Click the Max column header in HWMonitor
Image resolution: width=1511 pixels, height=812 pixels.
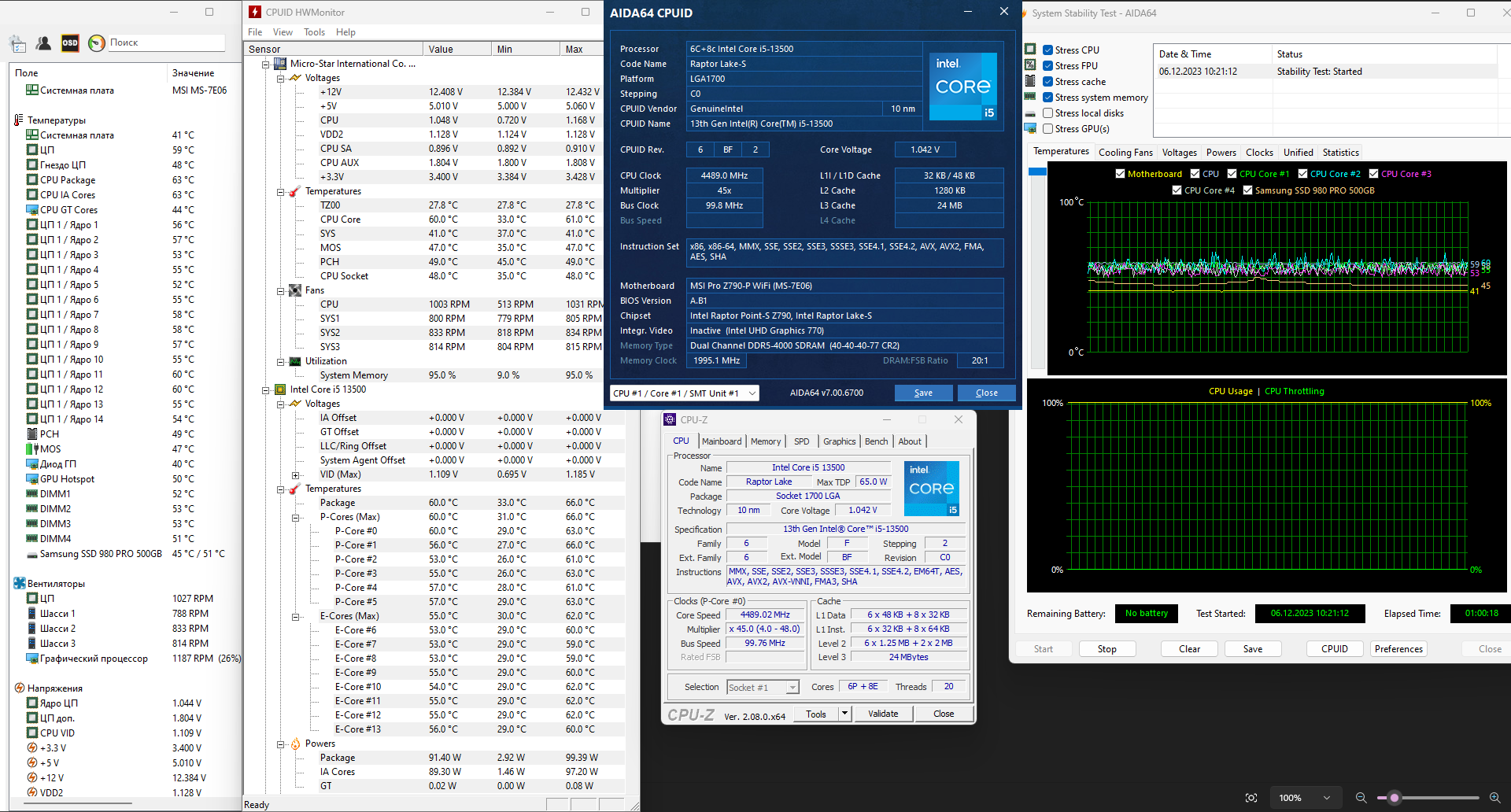coord(582,49)
